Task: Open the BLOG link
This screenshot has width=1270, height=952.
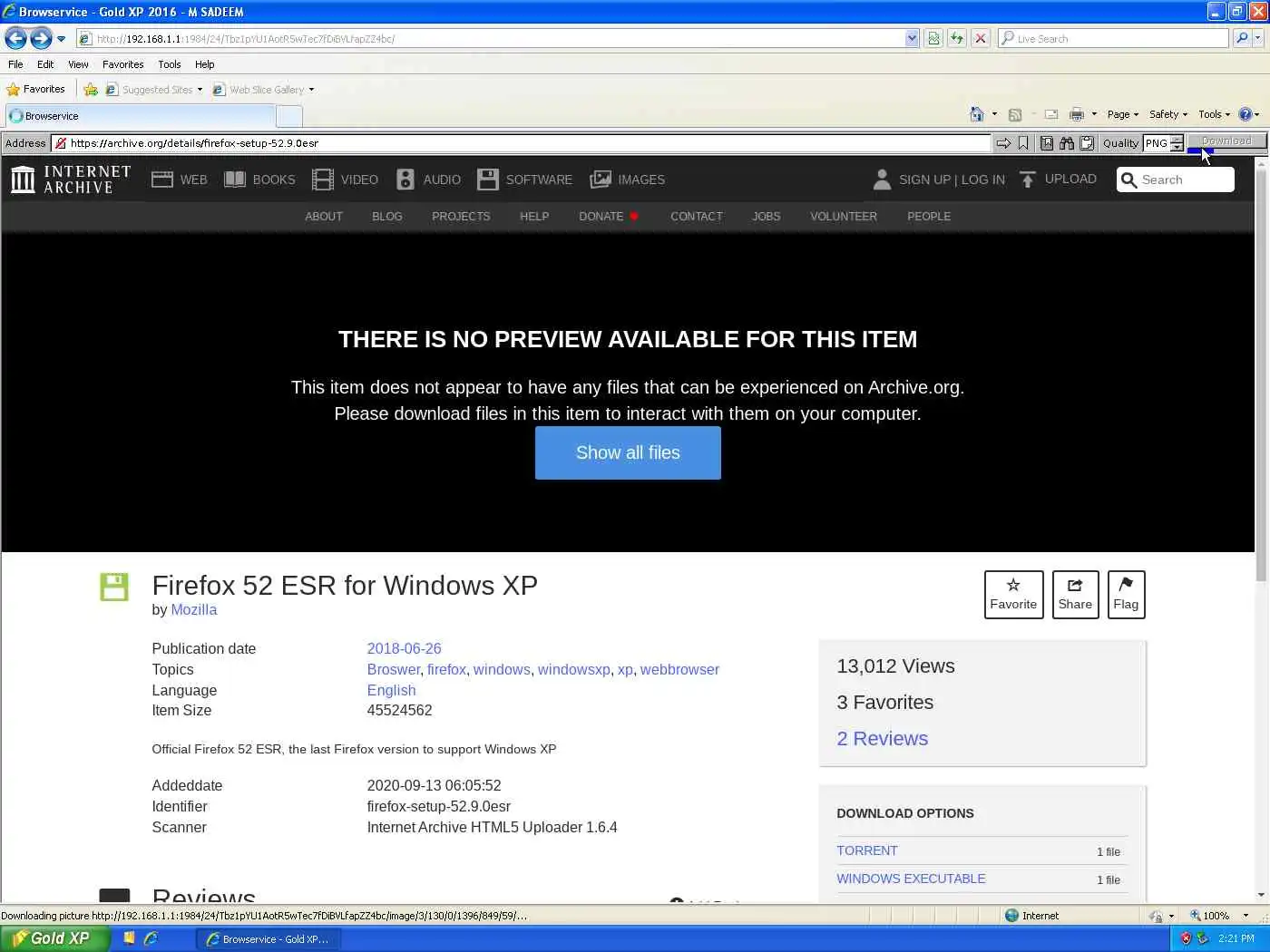Action: (x=387, y=217)
